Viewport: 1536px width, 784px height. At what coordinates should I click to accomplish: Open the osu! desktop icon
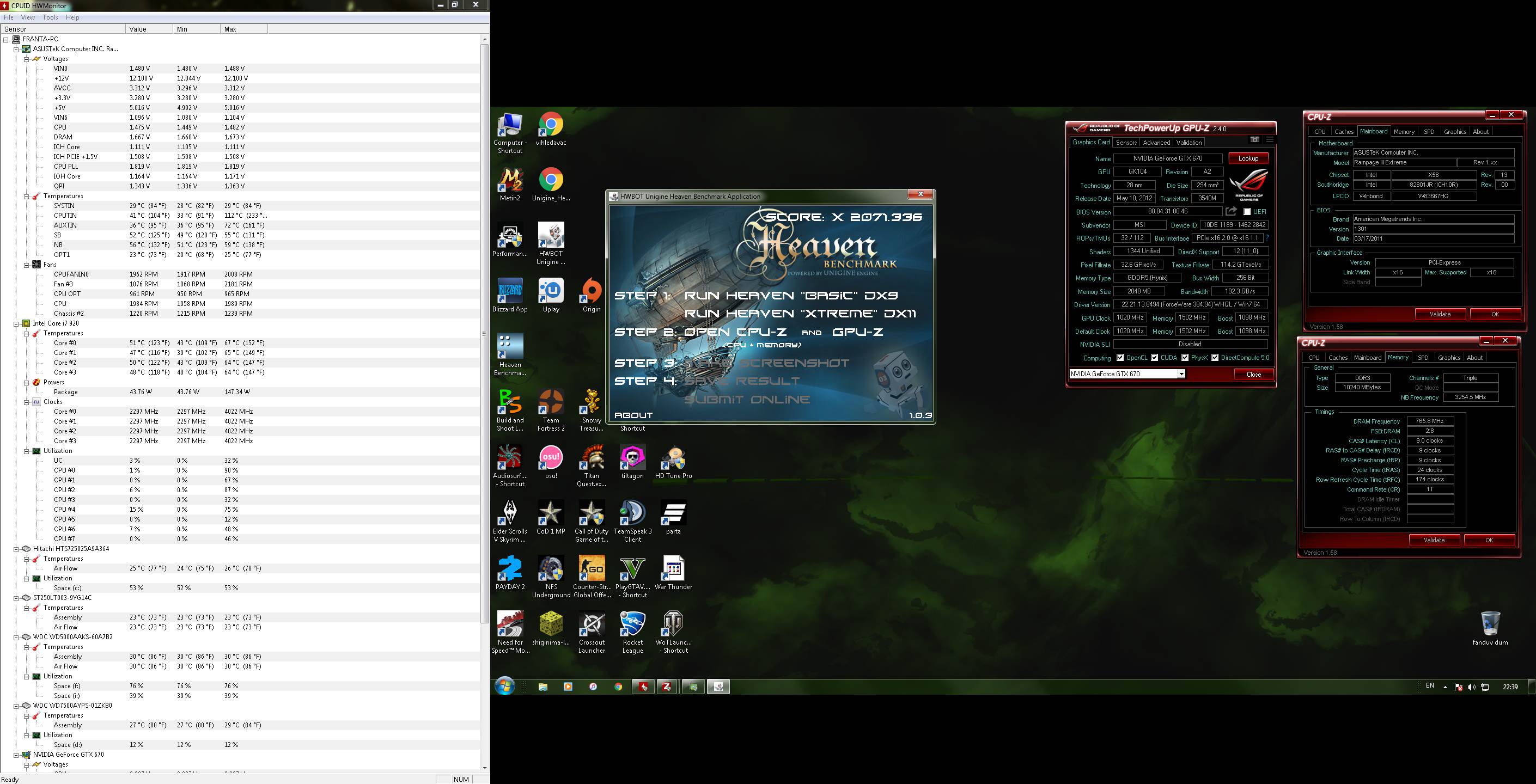pyautogui.click(x=551, y=462)
